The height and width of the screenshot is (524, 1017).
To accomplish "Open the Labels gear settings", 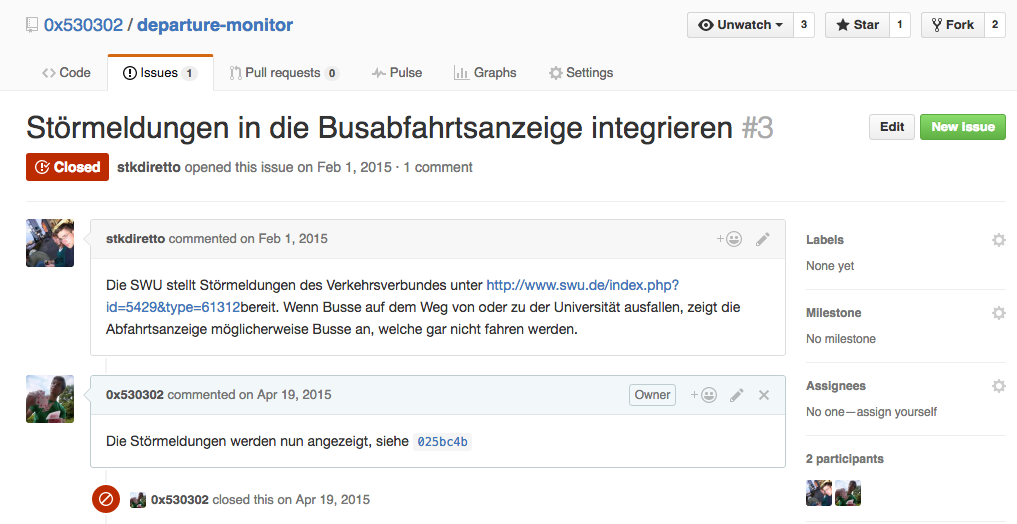I will pyautogui.click(x=998, y=240).
